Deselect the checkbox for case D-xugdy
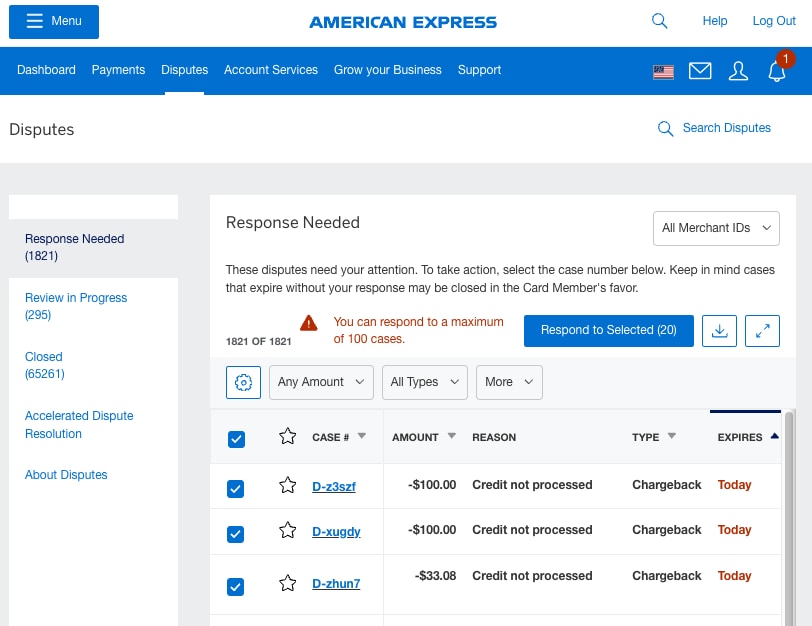 tap(235, 533)
